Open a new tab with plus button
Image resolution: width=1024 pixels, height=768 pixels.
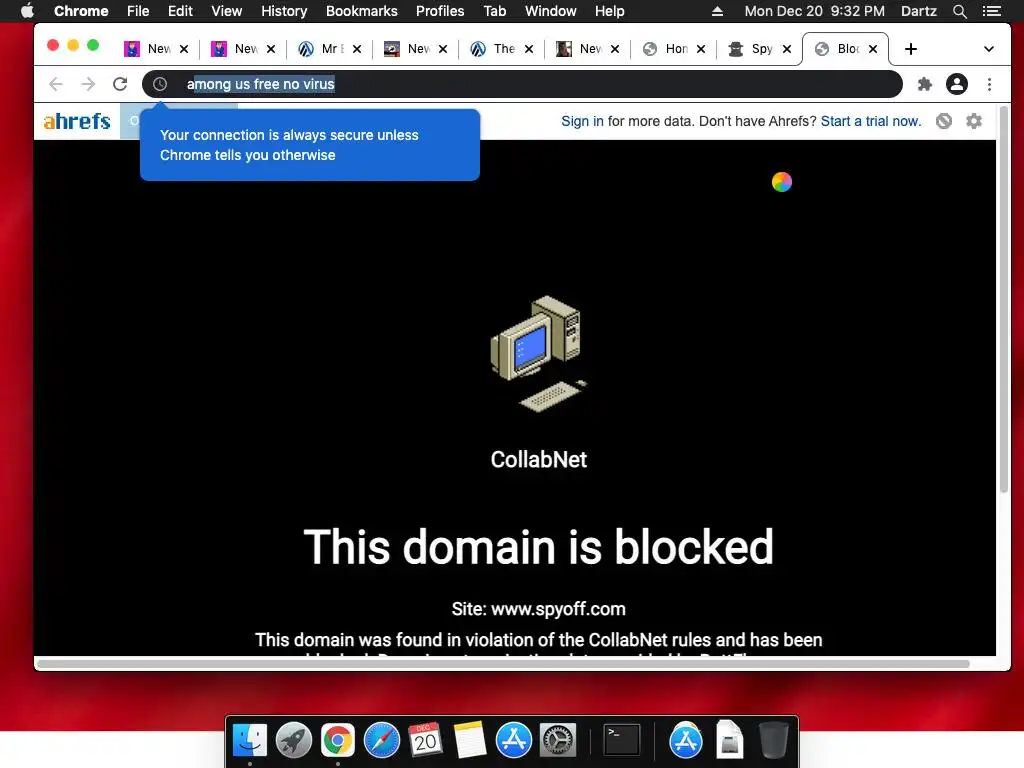(x=910, y=49)
